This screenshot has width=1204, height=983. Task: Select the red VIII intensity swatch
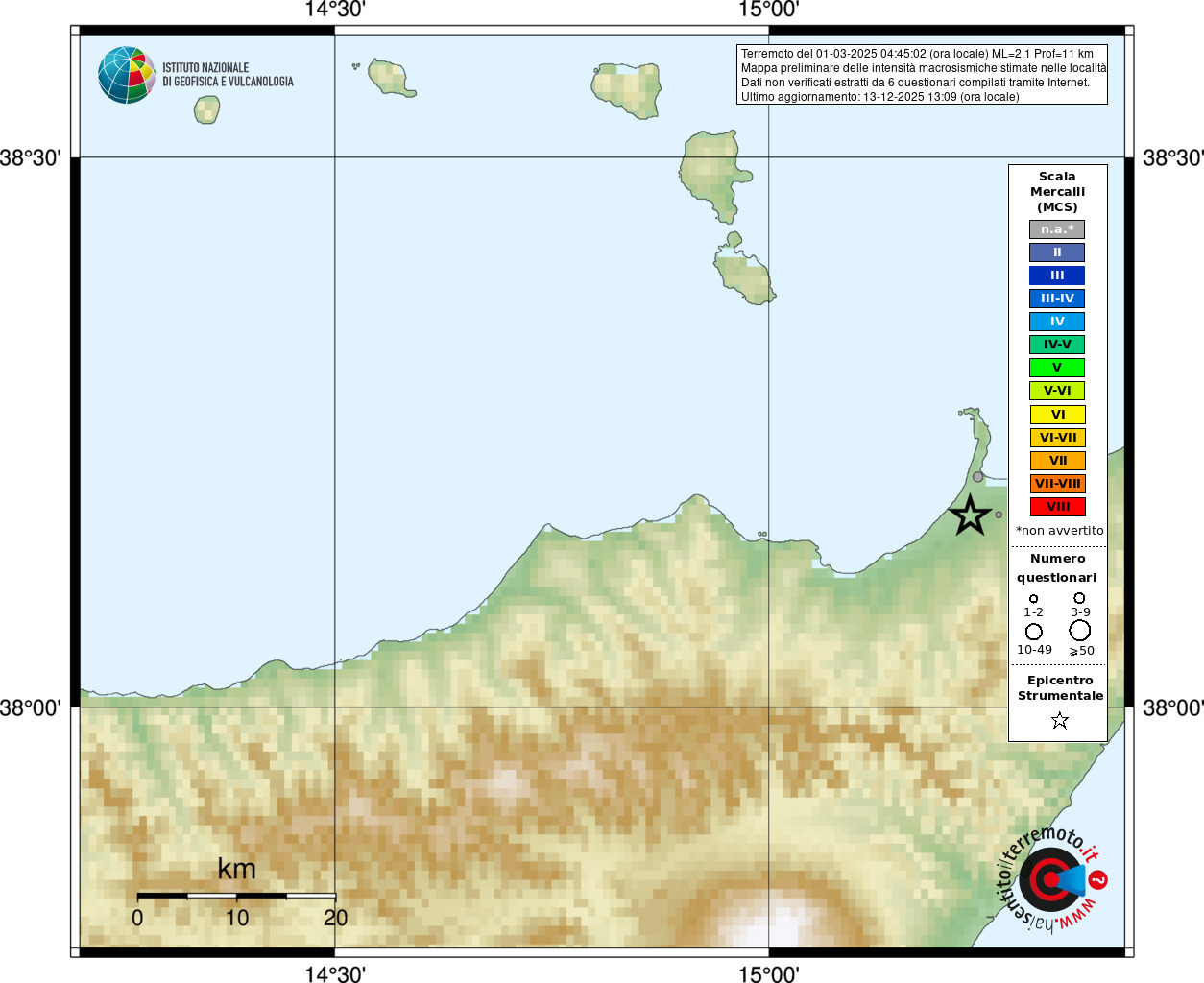1057,507
